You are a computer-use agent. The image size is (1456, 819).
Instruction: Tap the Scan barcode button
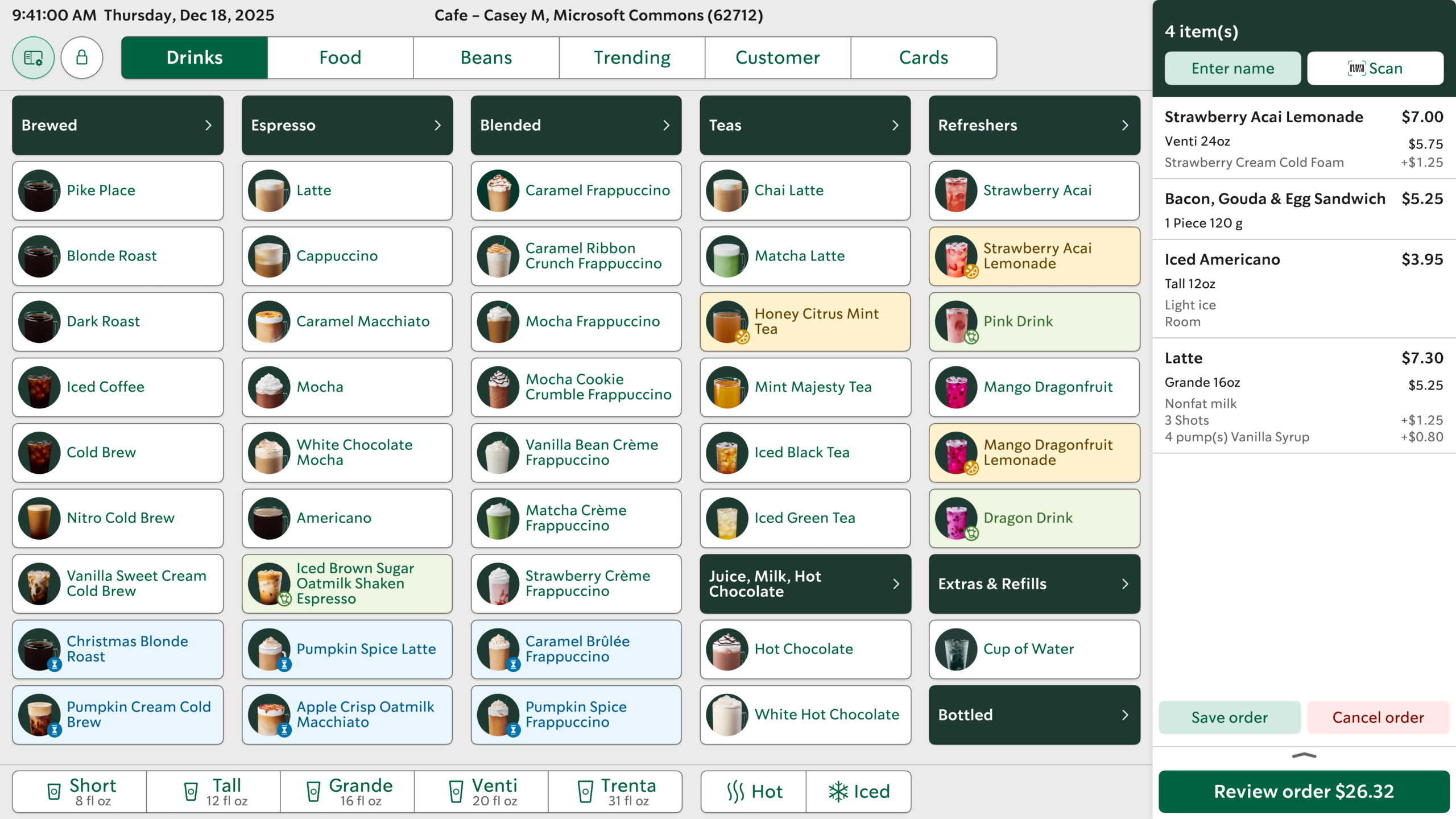[x=1375, y=68]
